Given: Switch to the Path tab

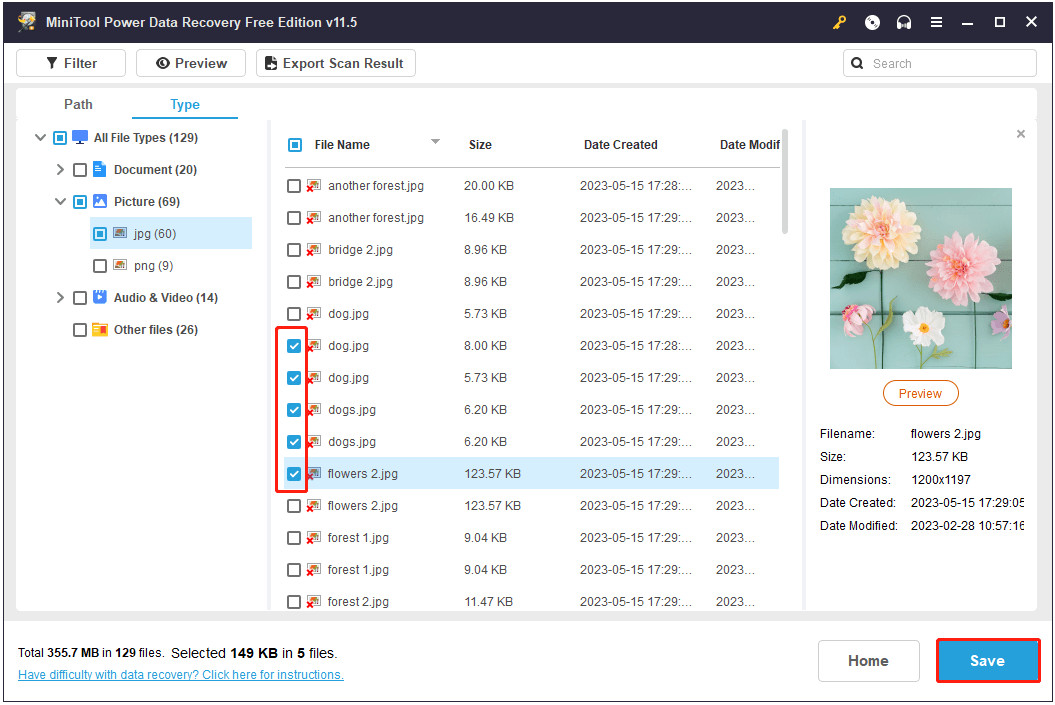Looking at the screenshot, I should (78, 104).
